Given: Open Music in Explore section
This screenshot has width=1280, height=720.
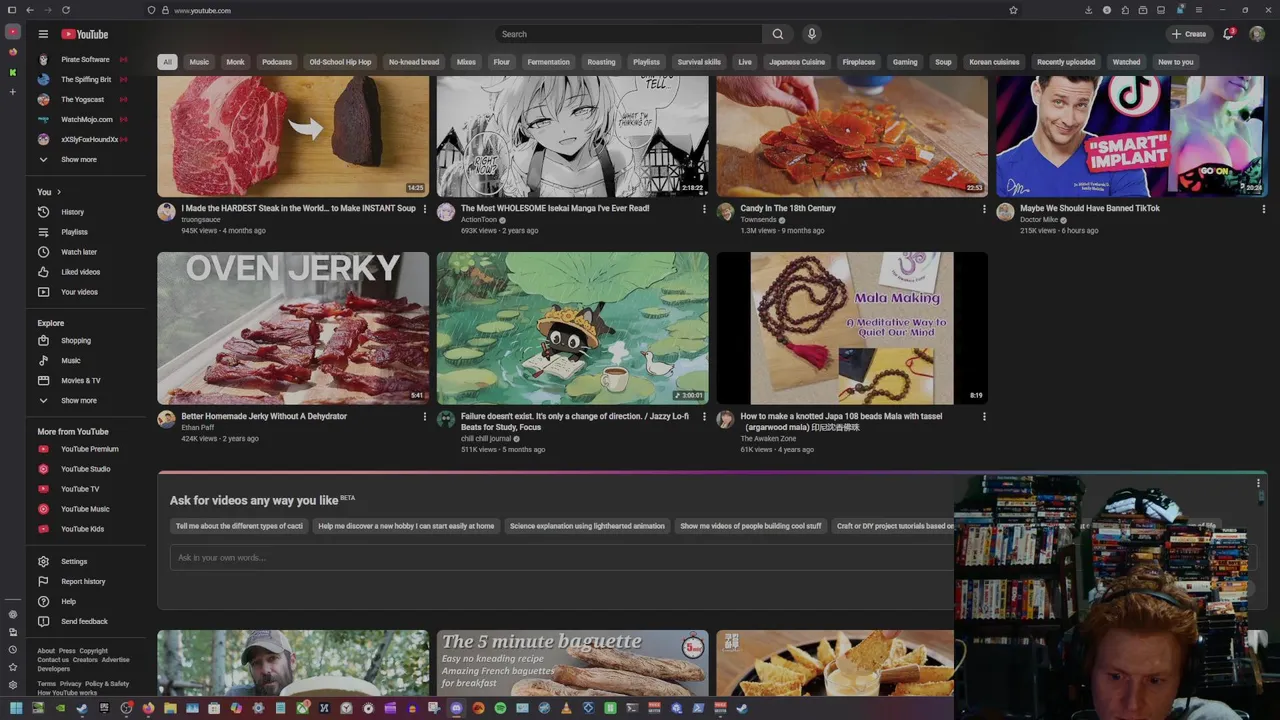Looking at the screenshot, I should tap(70, 361).
